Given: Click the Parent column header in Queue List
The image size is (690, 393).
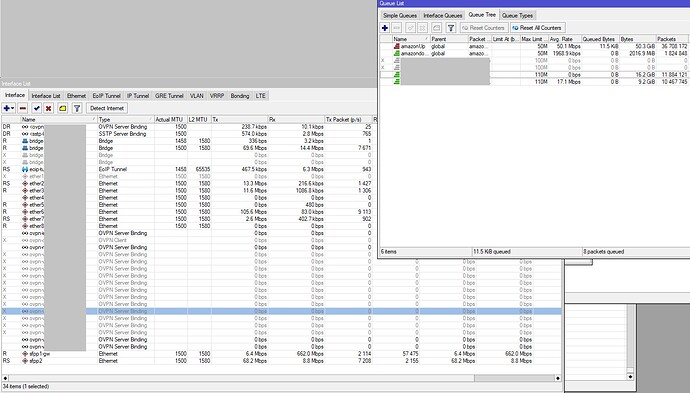Looking at the screenshot, I should [x=449, y=39].
